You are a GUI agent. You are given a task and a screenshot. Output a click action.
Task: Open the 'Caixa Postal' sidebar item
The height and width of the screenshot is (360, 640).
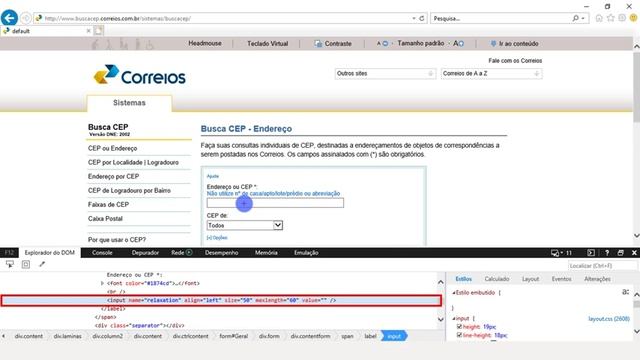(105, 219)
